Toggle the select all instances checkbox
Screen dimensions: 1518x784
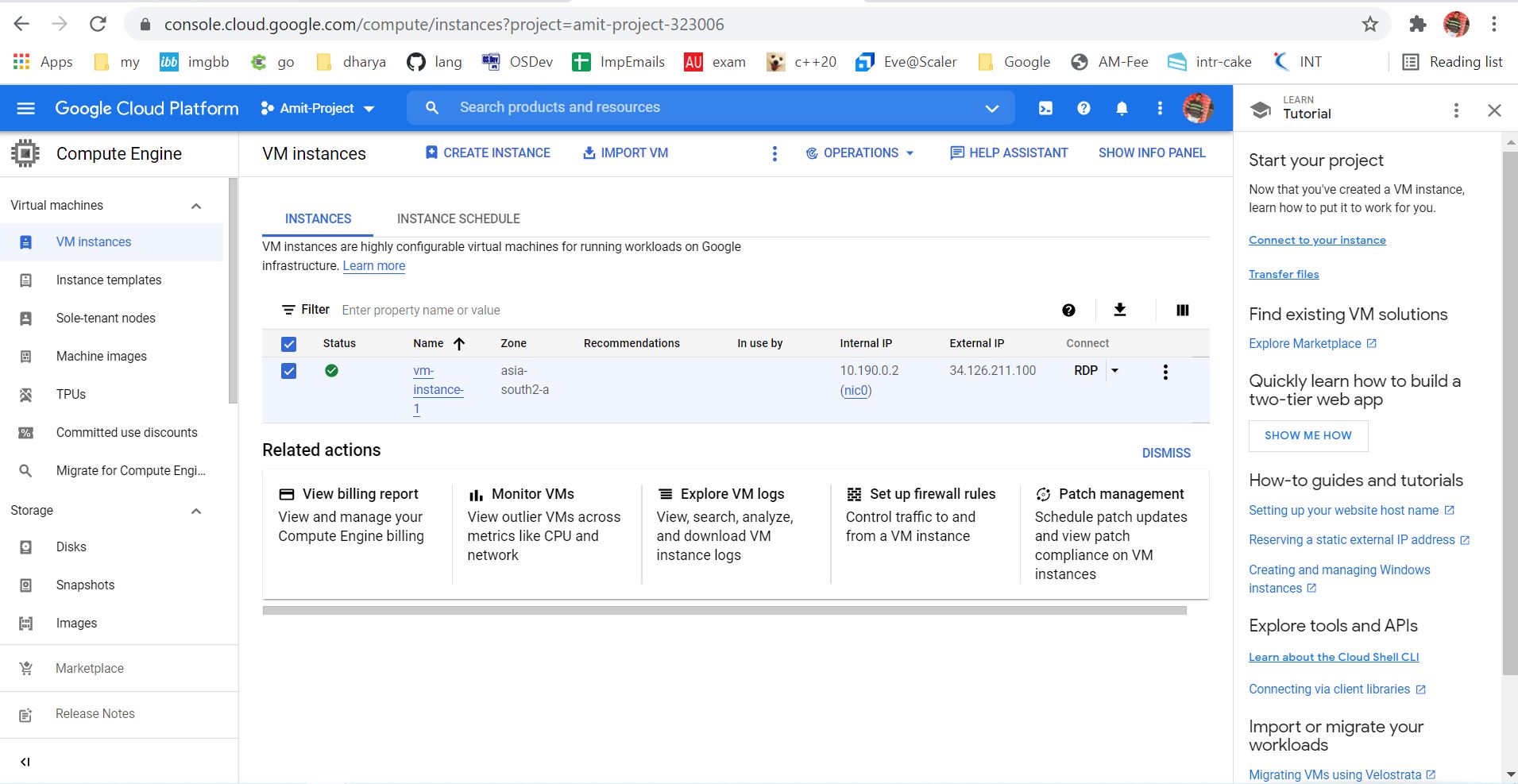pyautogui.click(x=288, y=344)
